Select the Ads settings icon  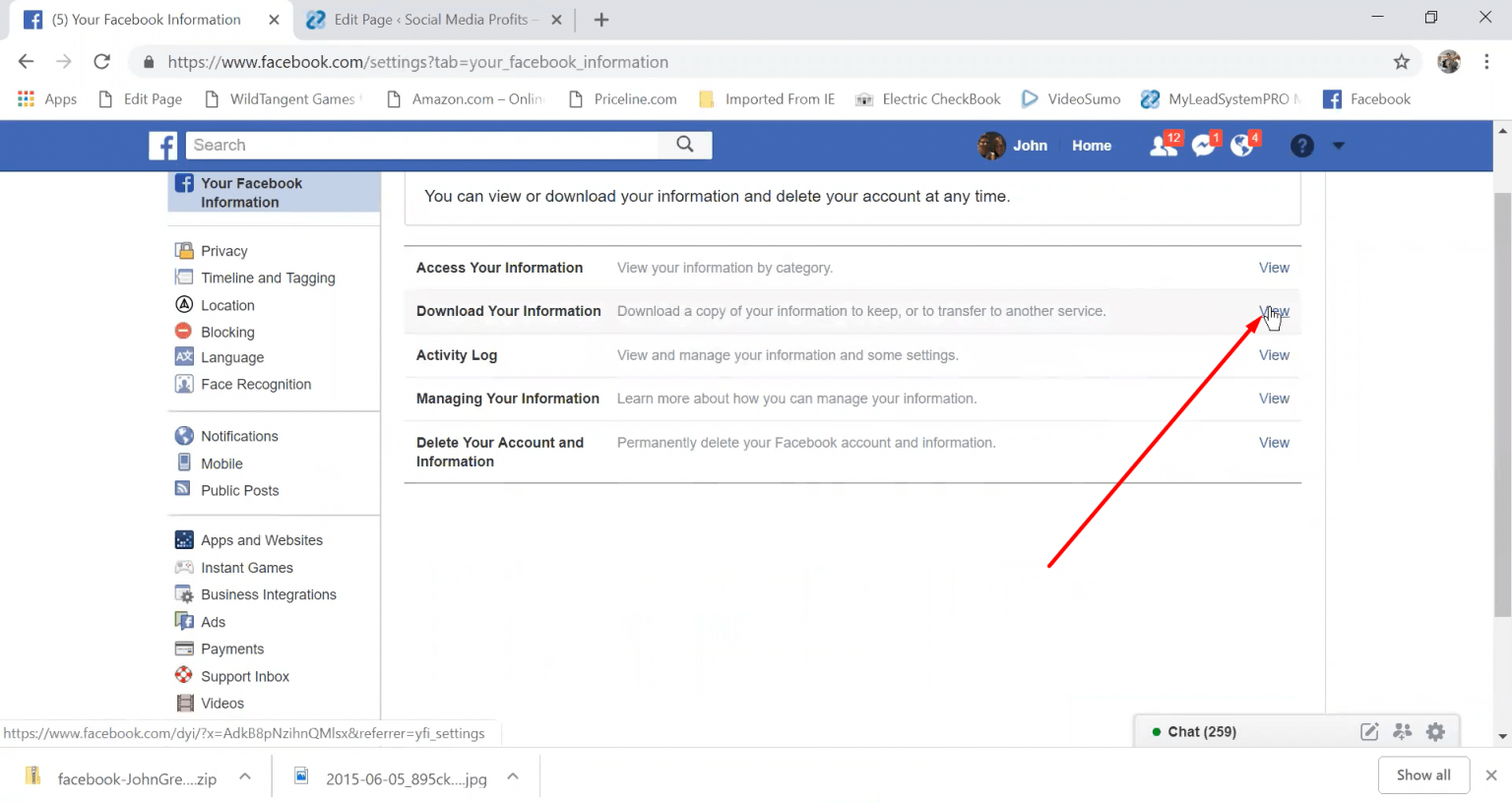184,621
